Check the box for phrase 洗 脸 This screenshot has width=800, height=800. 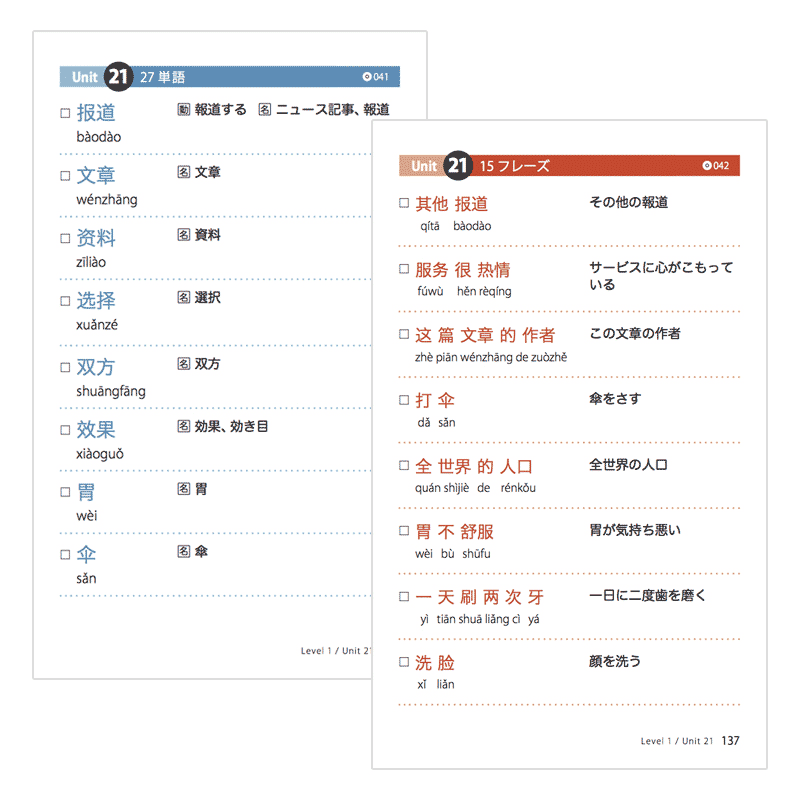pyautogui.click(x=404, y=662)
